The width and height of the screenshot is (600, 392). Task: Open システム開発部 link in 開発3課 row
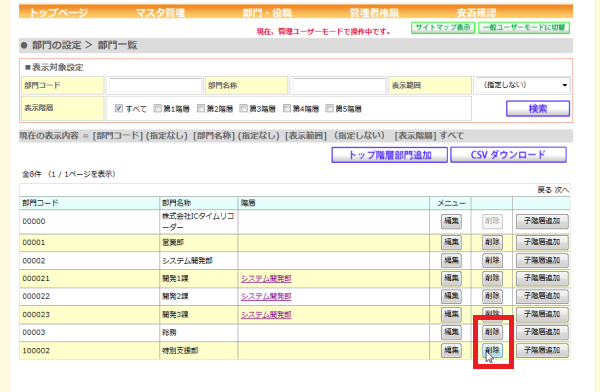pyautogui.click(x=266, y=315)
